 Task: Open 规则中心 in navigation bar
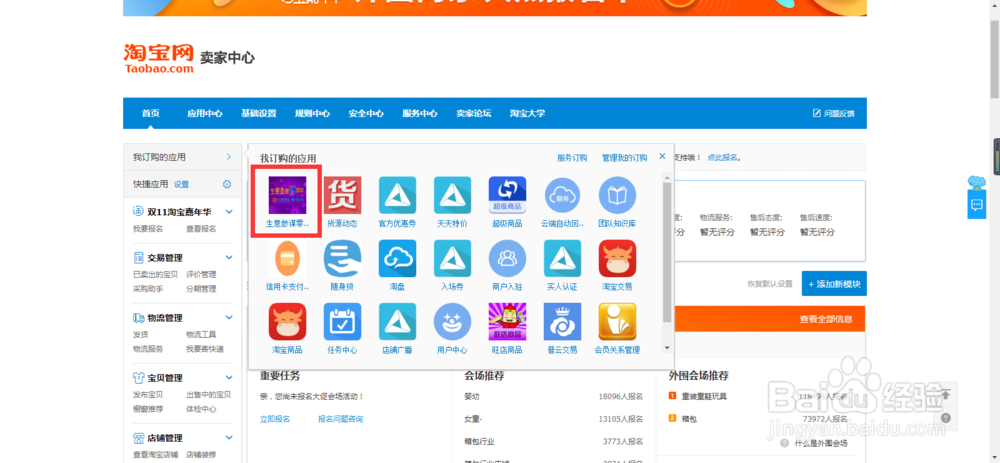click(312, 114)
